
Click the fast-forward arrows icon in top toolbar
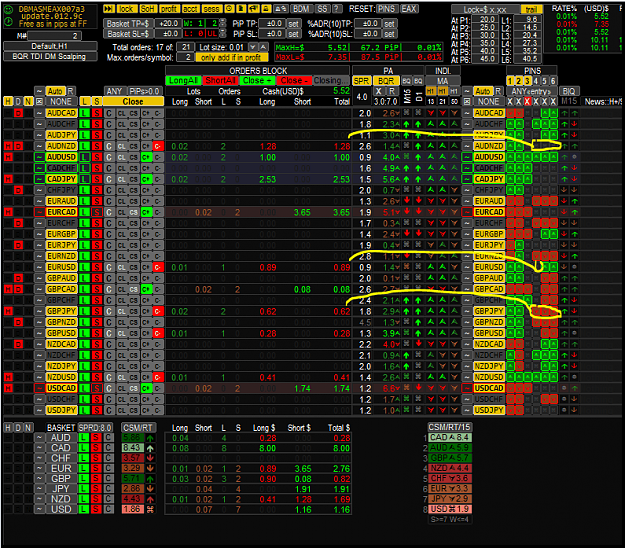pos(109,9)
